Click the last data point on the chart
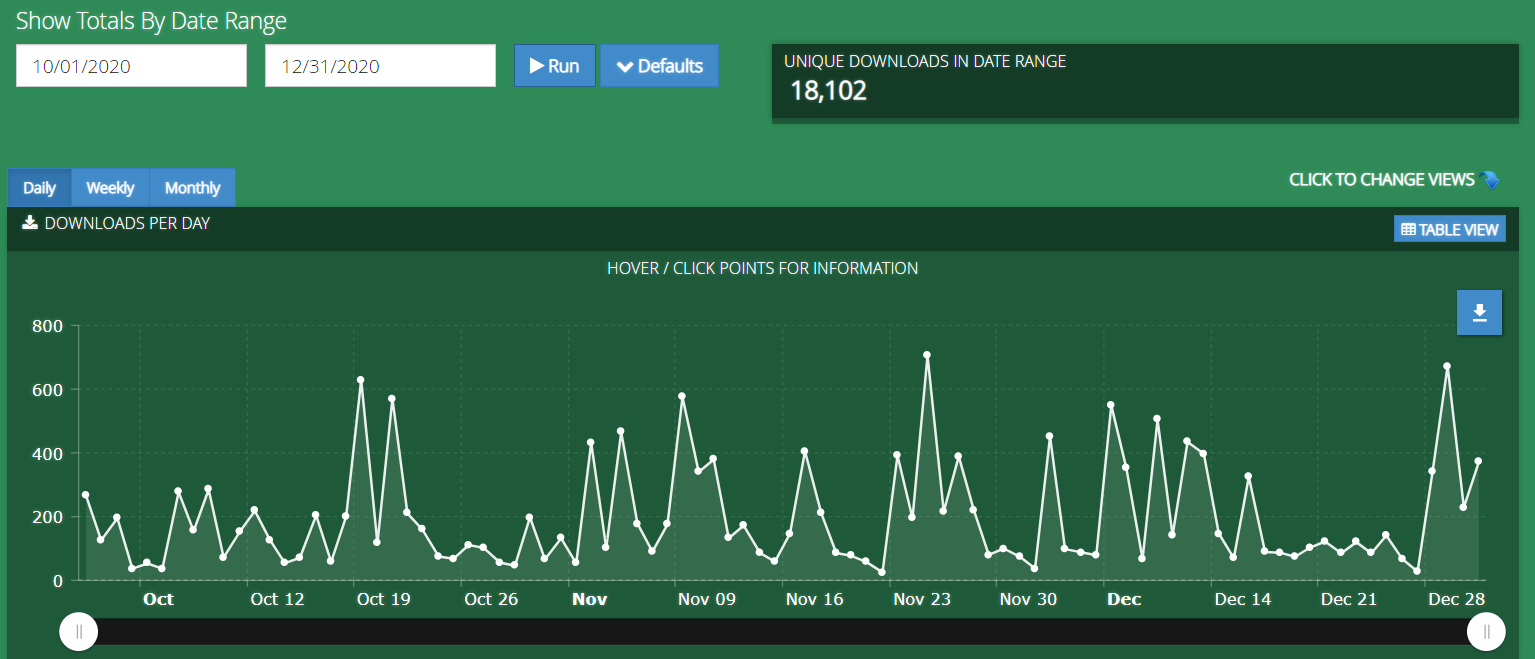The image size is (1535, 659). tap(1478, 461)
